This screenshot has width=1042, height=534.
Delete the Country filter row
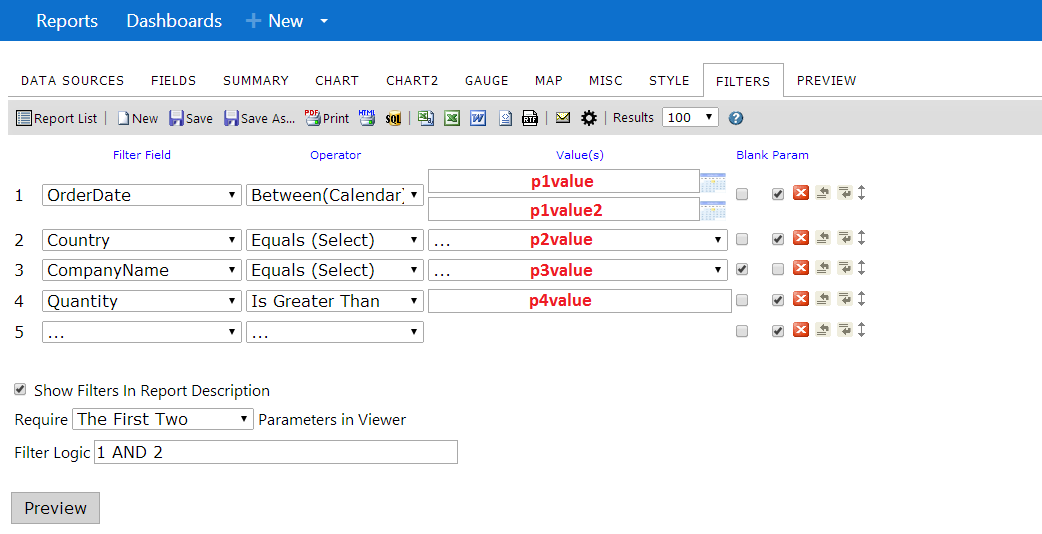[x=801, y=238]
